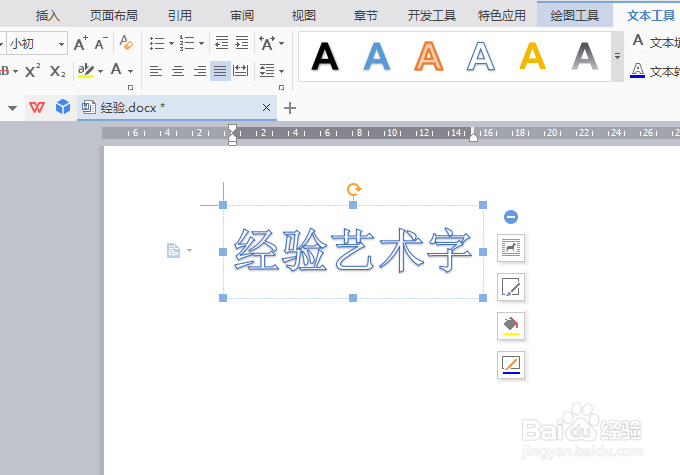
Task: Open numbered list dropdown arrow
Action: point(202,43)
